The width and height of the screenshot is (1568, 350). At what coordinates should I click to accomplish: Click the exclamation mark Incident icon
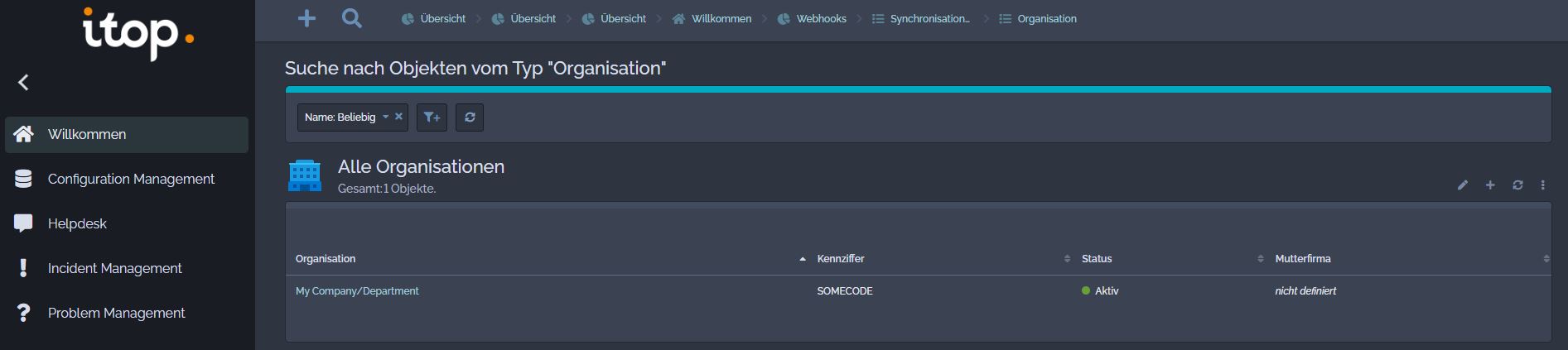[x=23, y=268]
